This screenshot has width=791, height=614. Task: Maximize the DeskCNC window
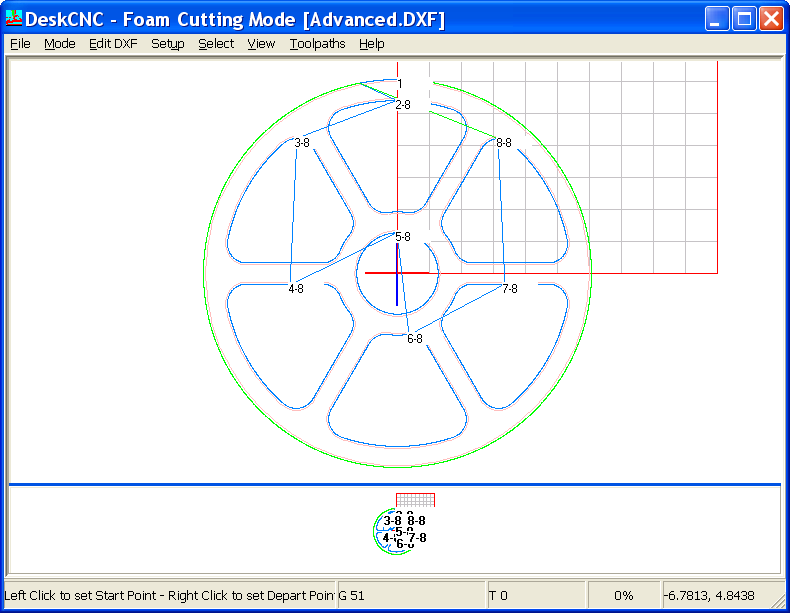744,19
